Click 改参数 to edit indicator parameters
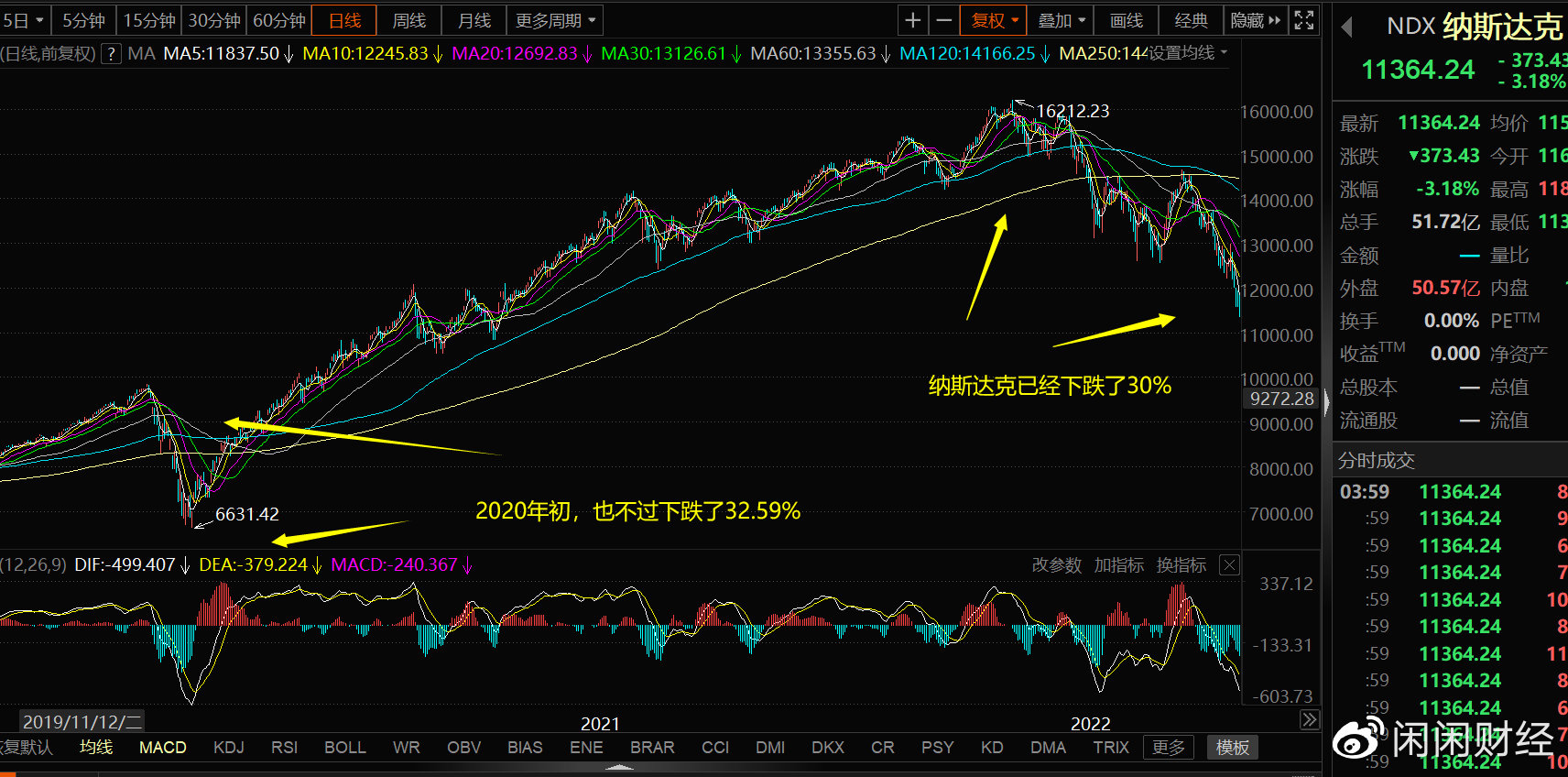 (1057, 565)
